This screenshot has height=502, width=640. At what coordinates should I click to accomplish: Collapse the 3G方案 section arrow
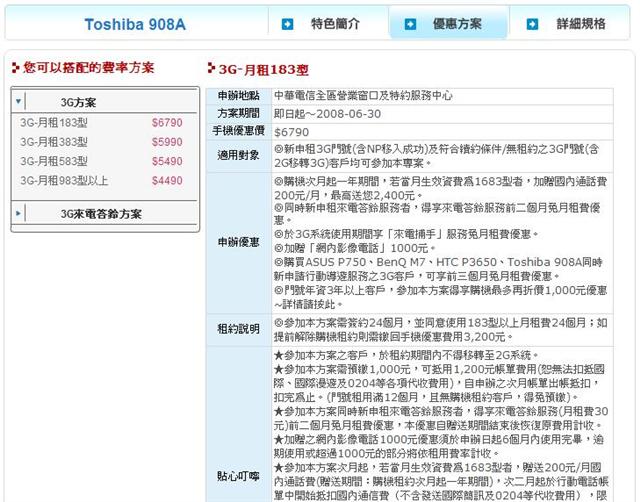(x=18, y=101)
